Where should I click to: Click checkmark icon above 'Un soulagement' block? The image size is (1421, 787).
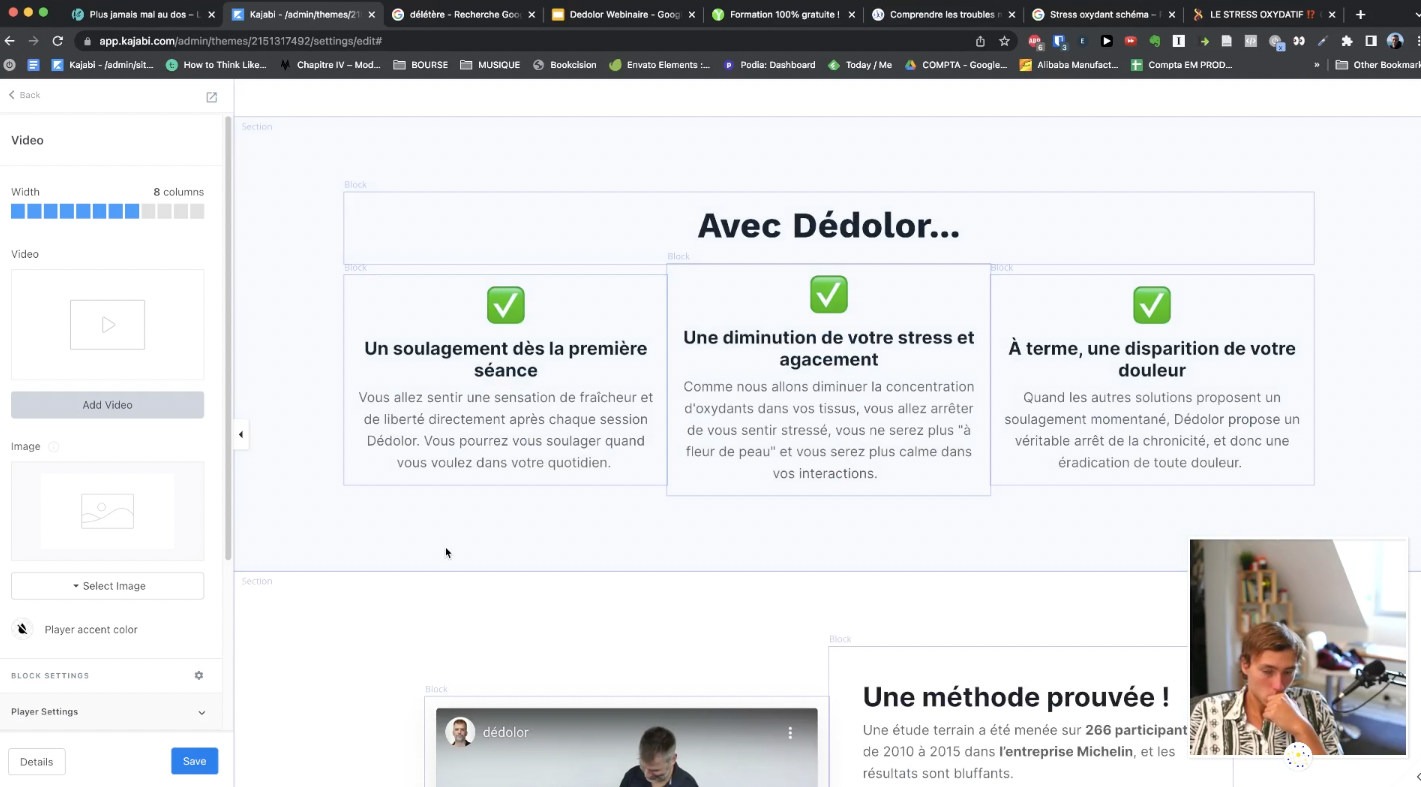click(x=505, y=305)
